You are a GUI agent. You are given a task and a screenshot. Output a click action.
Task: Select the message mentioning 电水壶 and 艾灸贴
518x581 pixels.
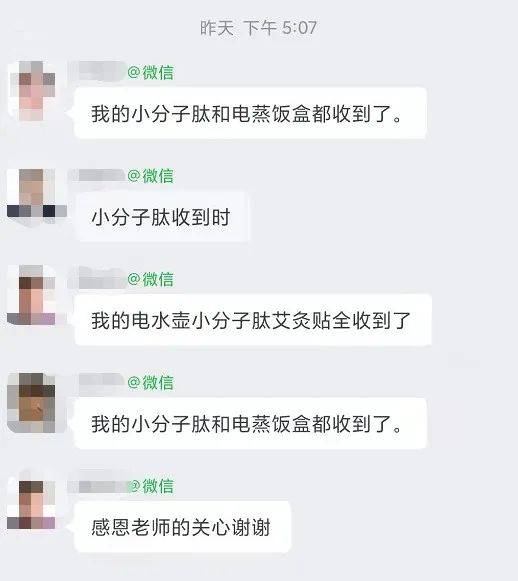click(x=253, y=320)
